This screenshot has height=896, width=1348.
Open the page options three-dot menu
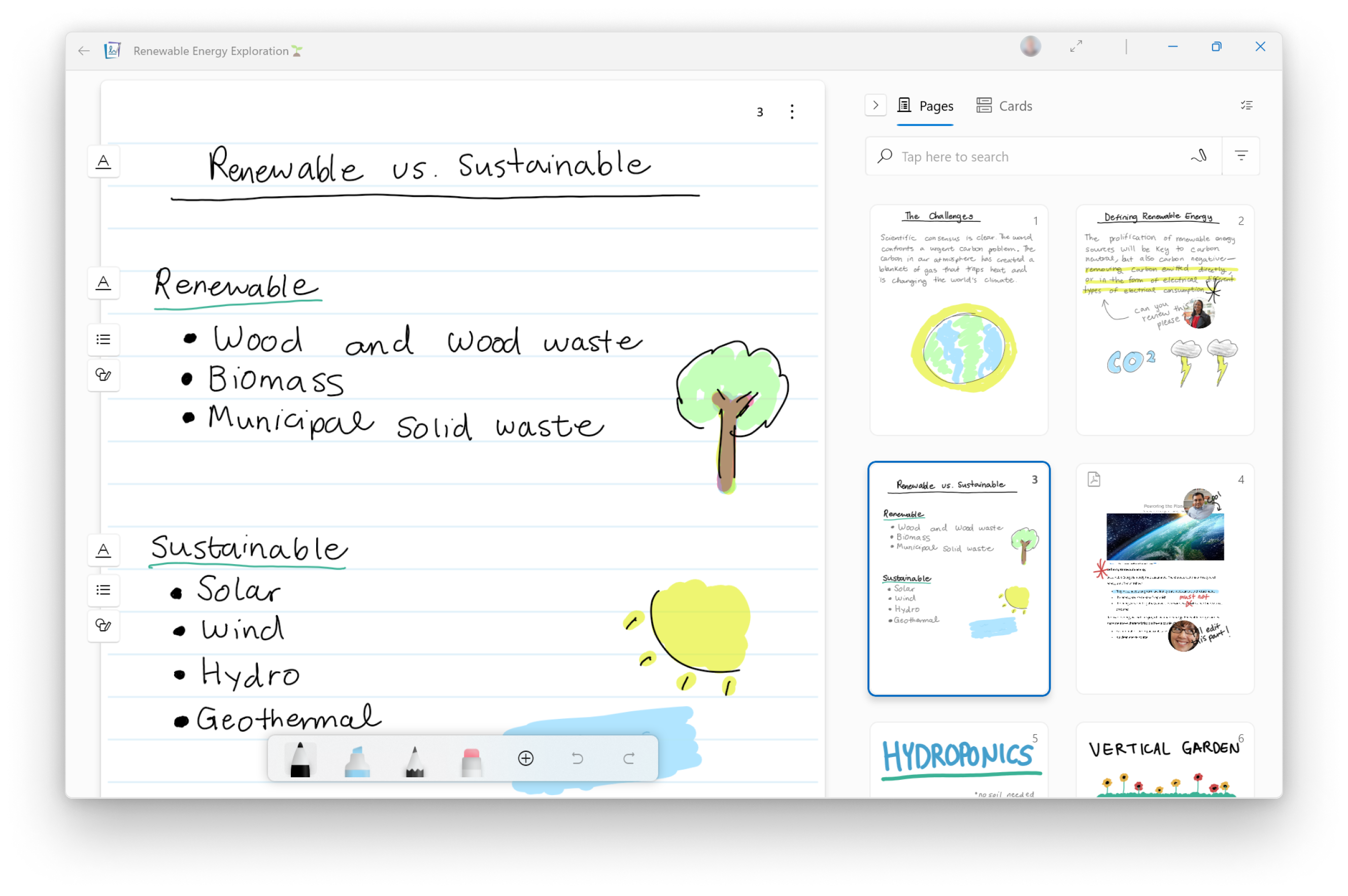792,112
